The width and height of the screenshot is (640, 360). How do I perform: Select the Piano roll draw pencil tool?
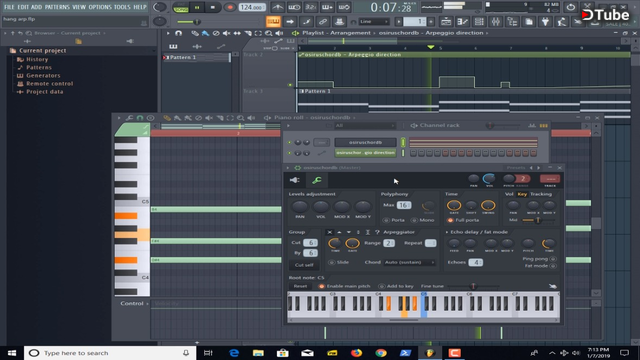[167, 118]
